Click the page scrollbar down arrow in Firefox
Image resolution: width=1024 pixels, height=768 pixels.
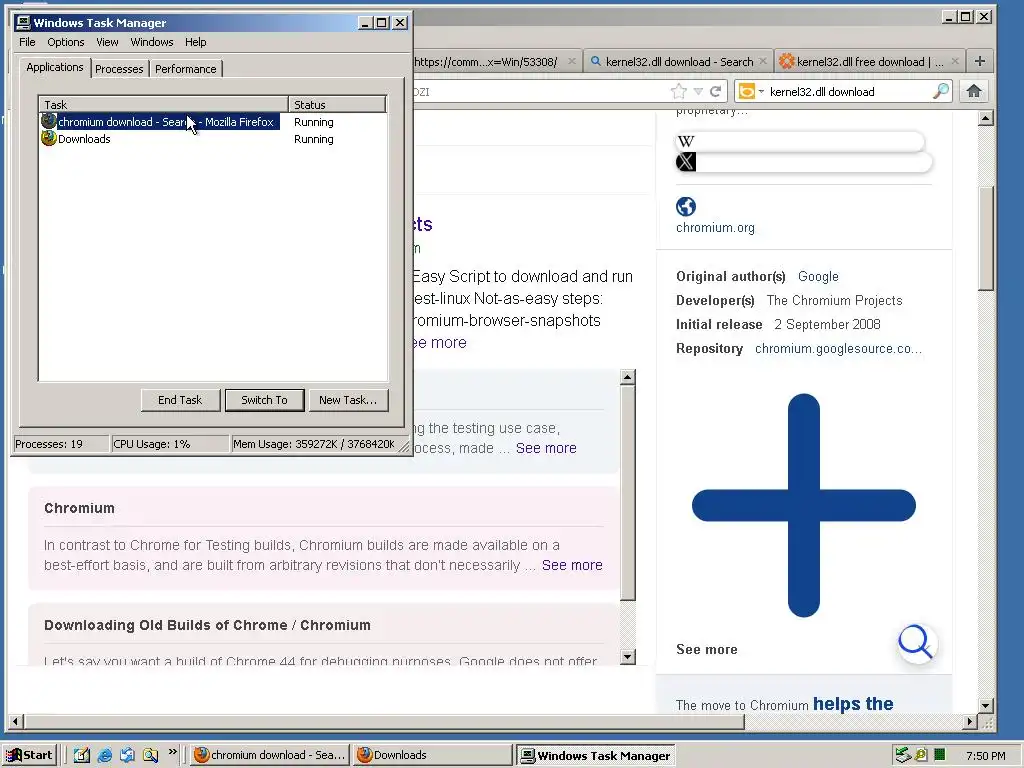click(x=986, y=705)
